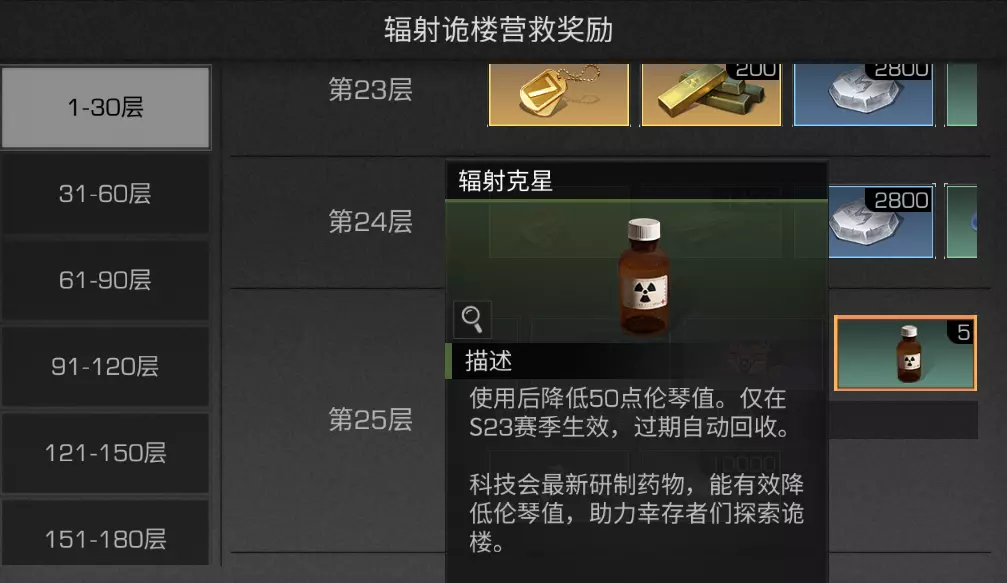1007x583 pixels.
Task: Click the 第23层 row label
Action: (371, 90)
